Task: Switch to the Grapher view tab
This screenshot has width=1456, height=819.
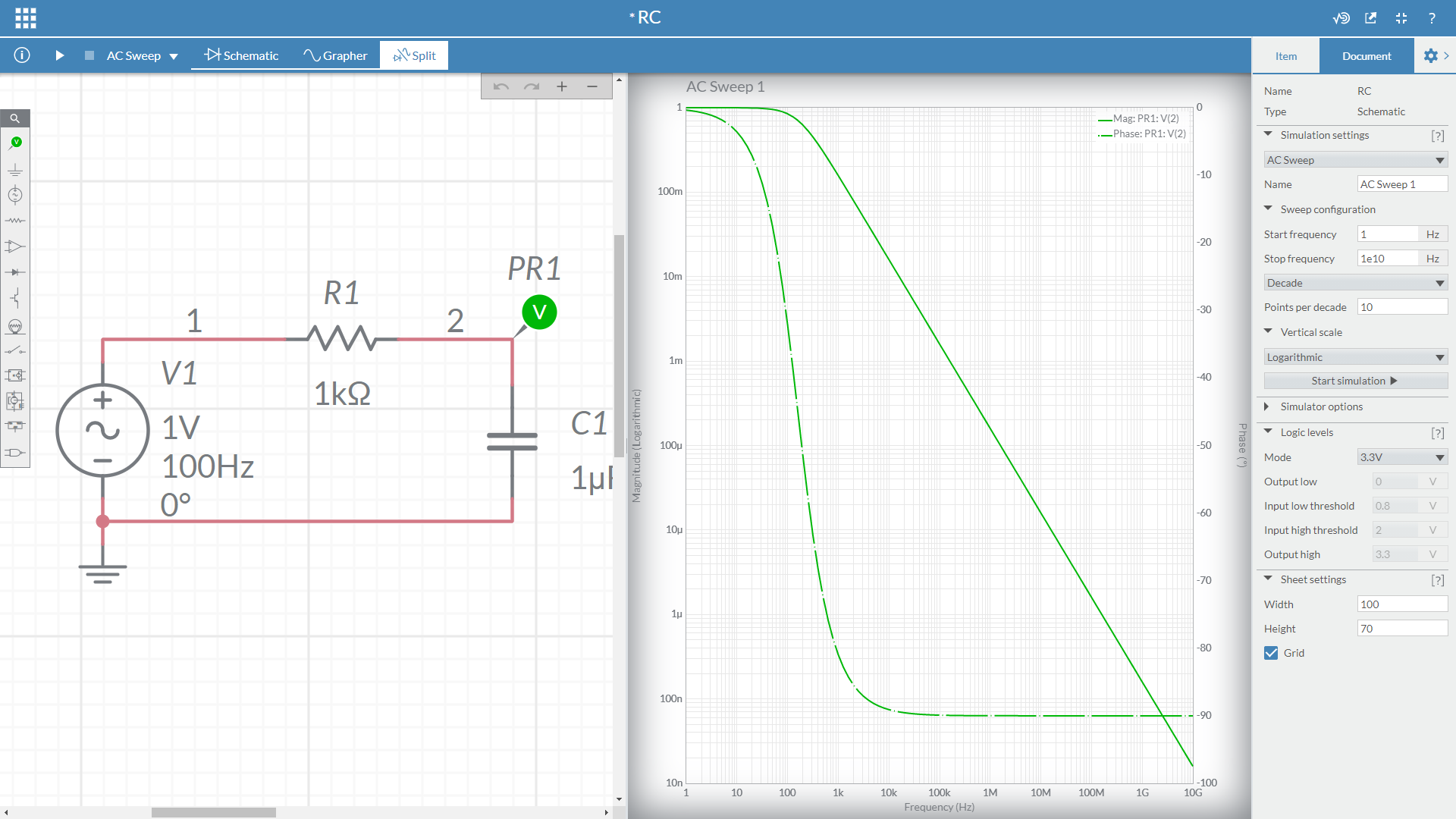Action: [x=335, y=55]
